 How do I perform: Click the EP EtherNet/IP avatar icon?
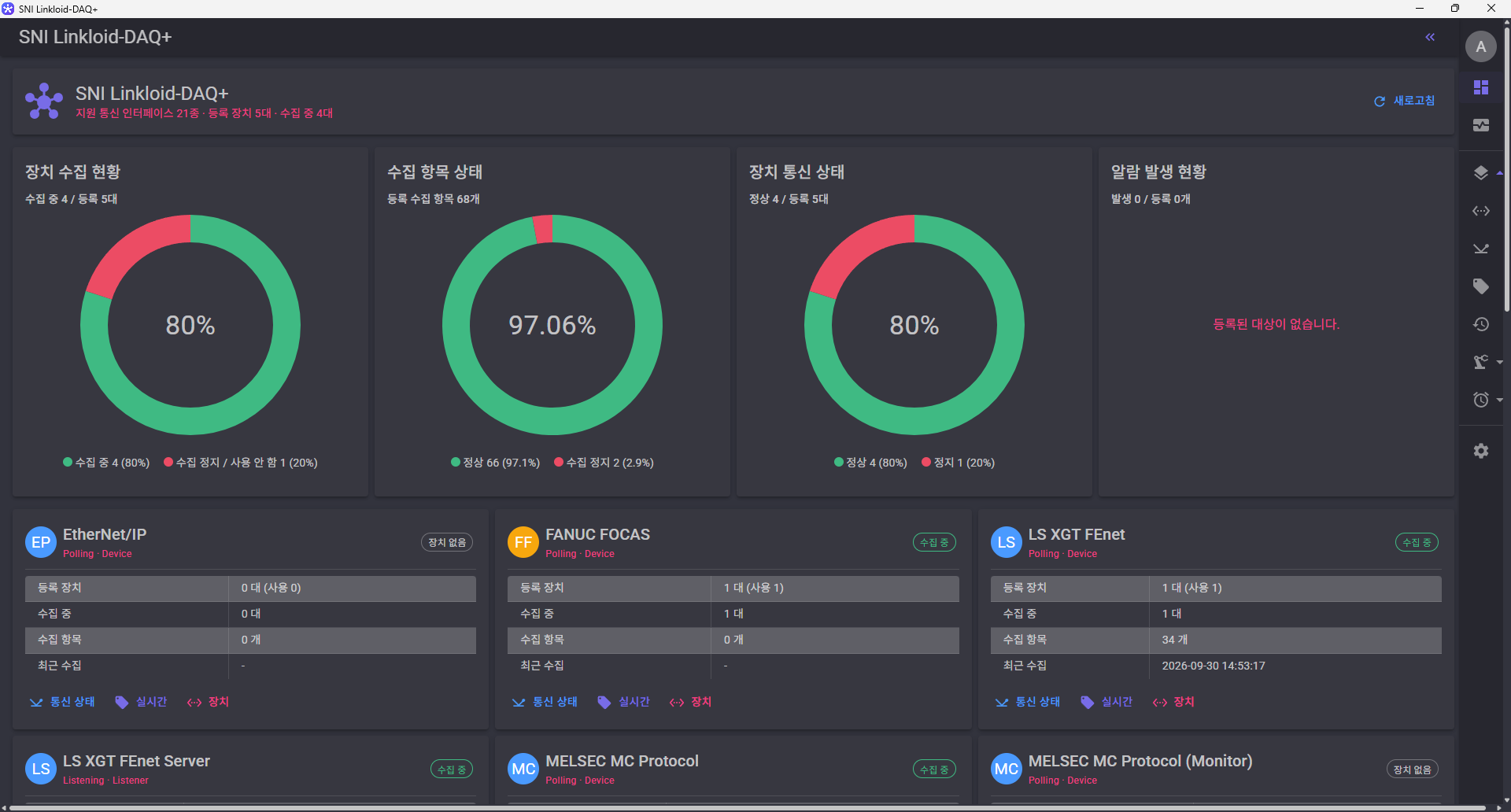[x=41, y=542]
